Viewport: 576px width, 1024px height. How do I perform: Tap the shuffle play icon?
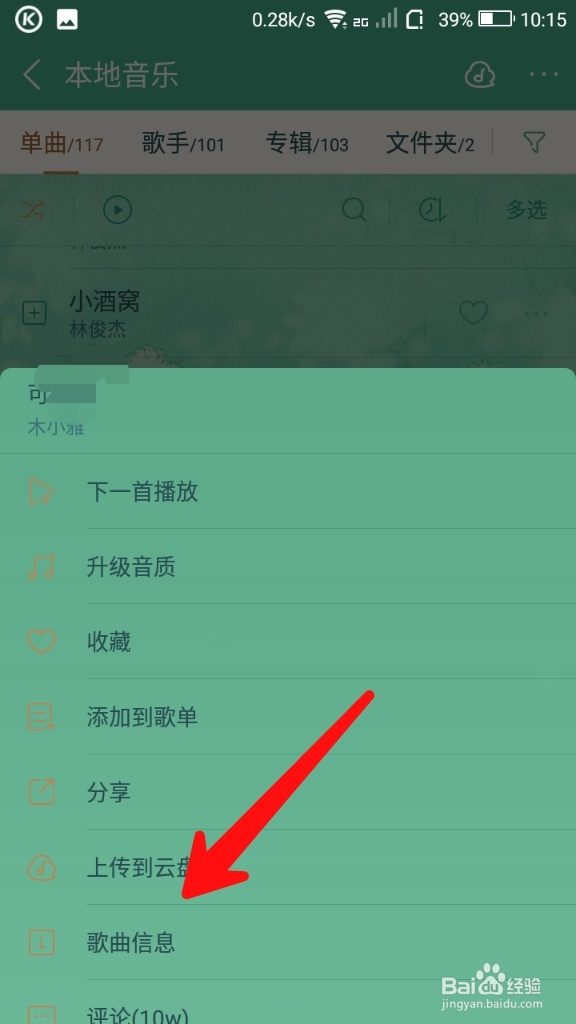(33, 210)
